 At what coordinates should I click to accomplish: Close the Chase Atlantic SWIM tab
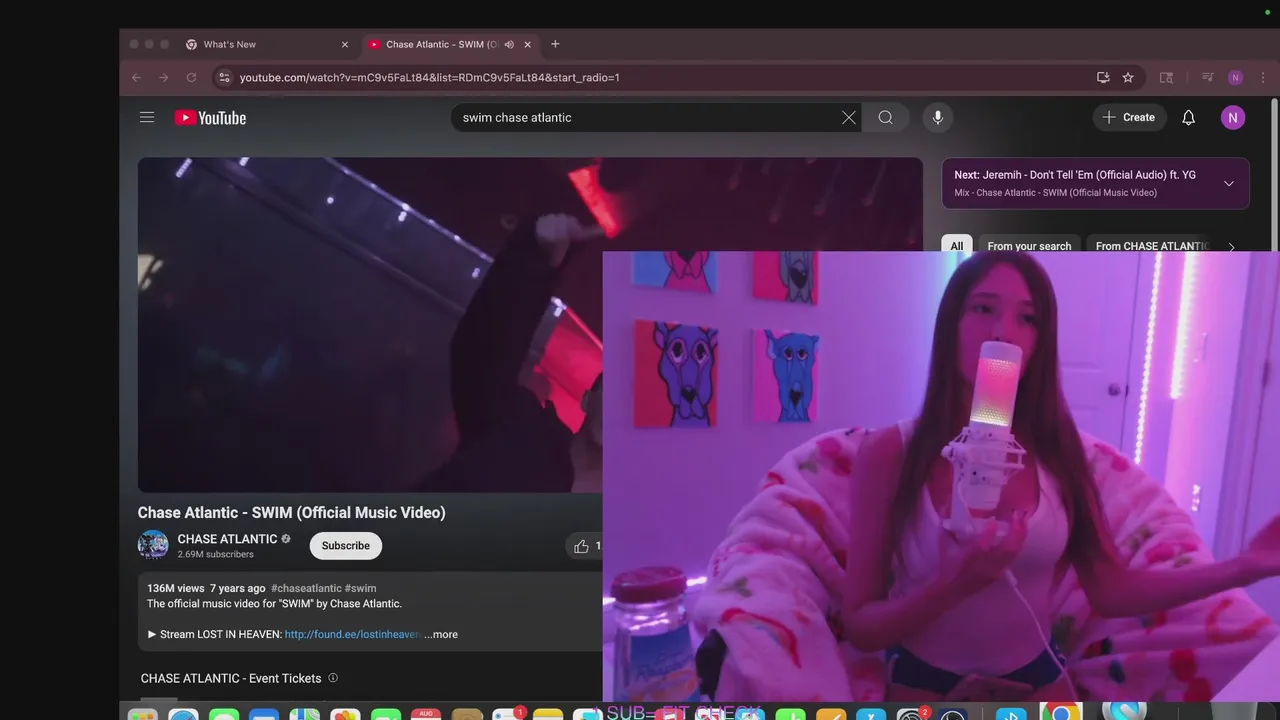(528, 44)
